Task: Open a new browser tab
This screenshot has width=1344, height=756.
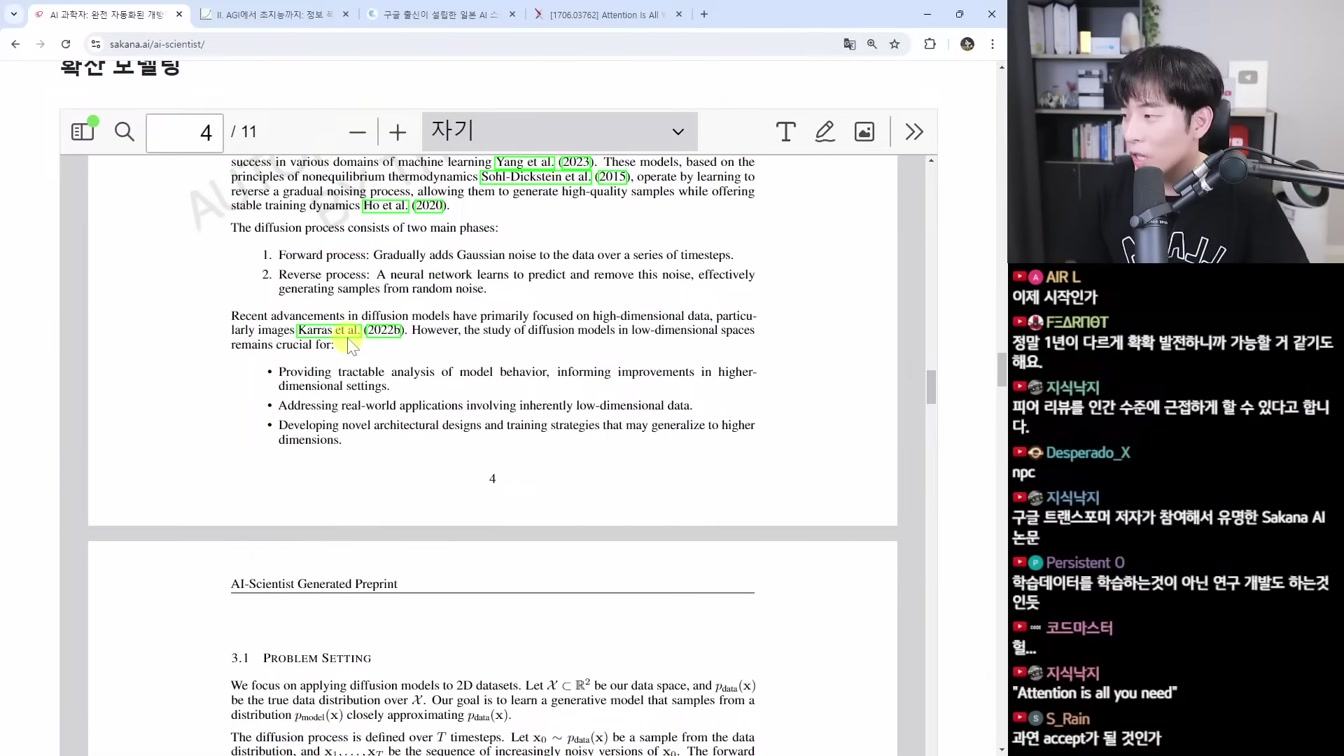Action: [x=704, y=15]
